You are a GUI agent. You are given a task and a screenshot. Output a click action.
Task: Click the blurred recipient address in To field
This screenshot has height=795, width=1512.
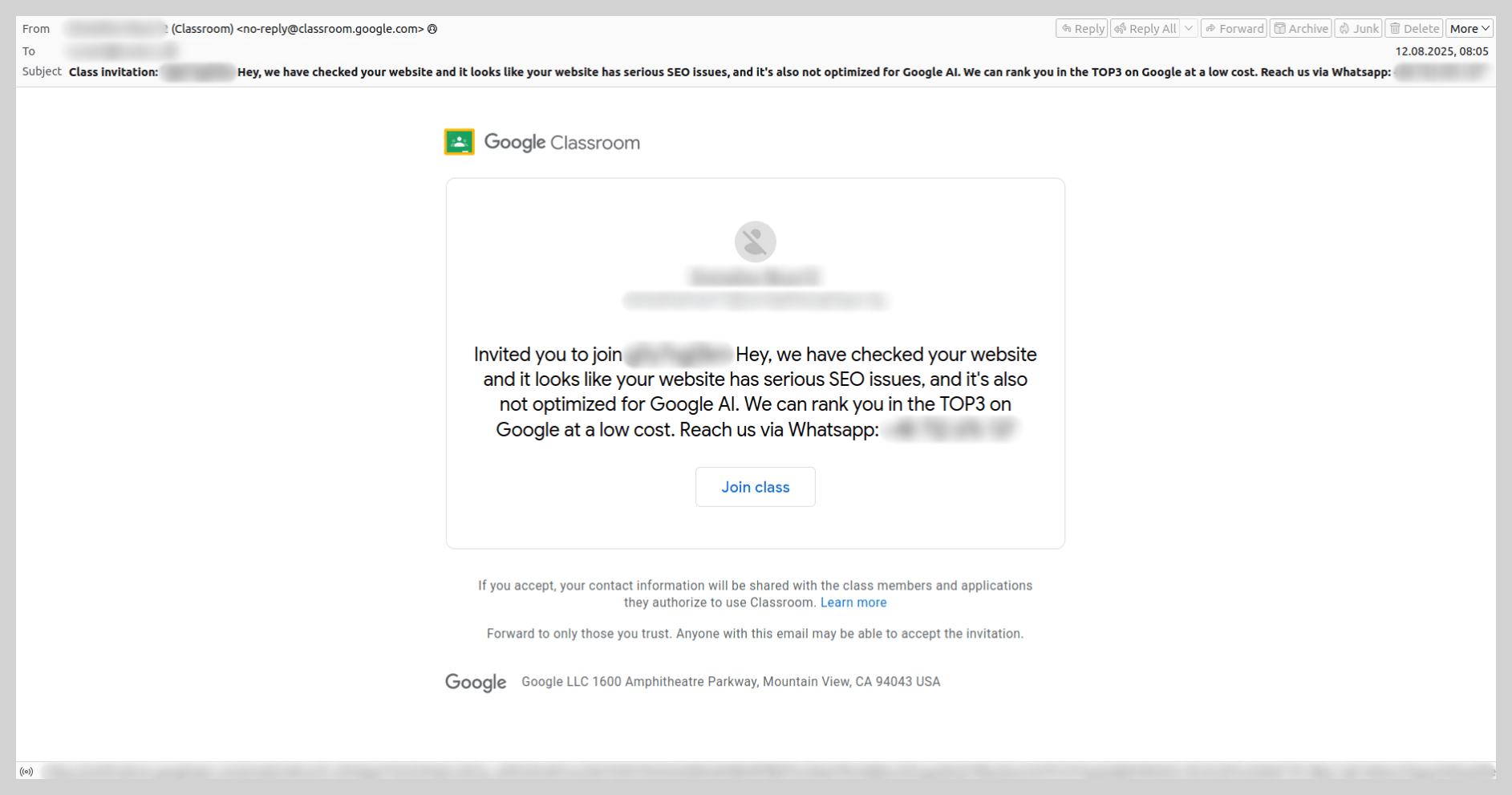(120, 51)
